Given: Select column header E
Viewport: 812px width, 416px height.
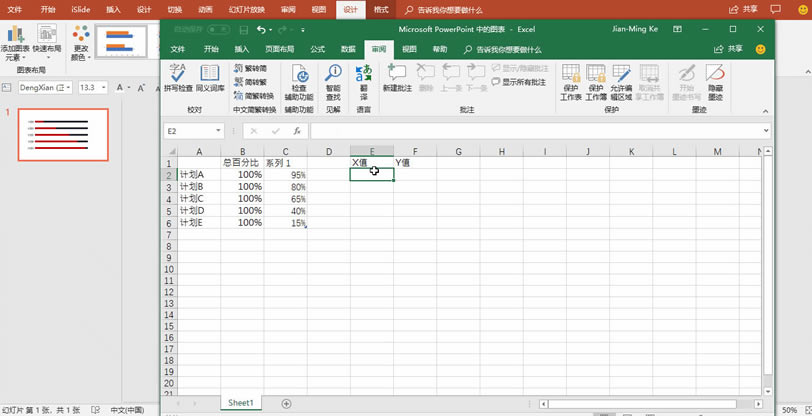Looking at the screenshot, I should tap(372, 151).
